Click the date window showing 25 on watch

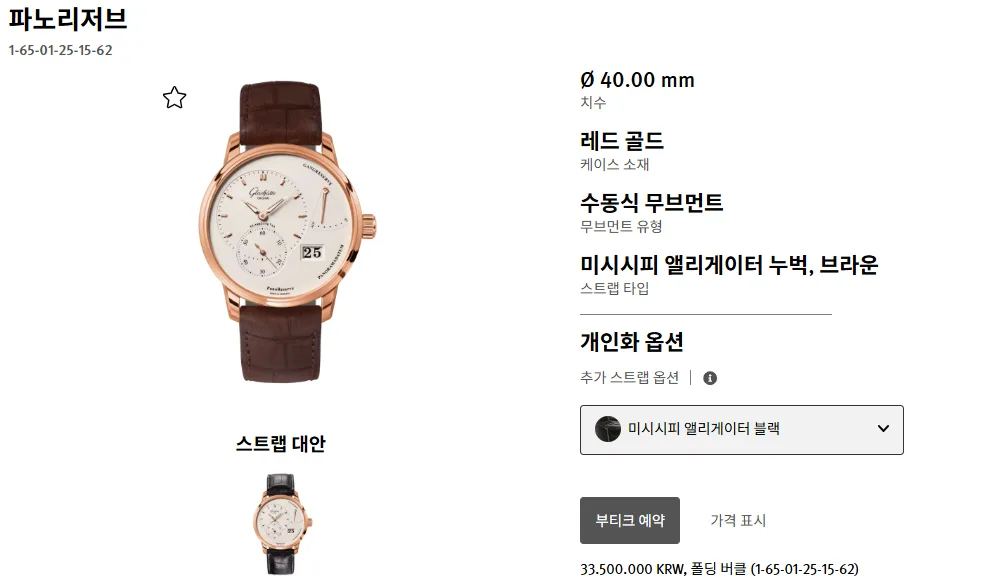coord(312,252)
